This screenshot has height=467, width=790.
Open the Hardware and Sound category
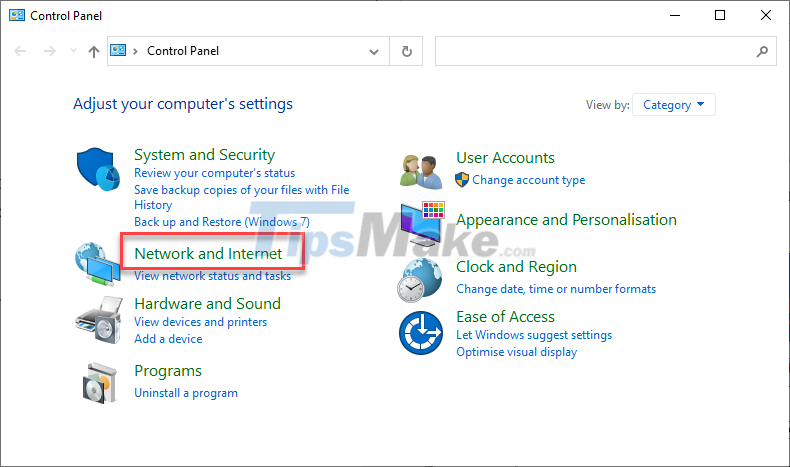point(208,304)
